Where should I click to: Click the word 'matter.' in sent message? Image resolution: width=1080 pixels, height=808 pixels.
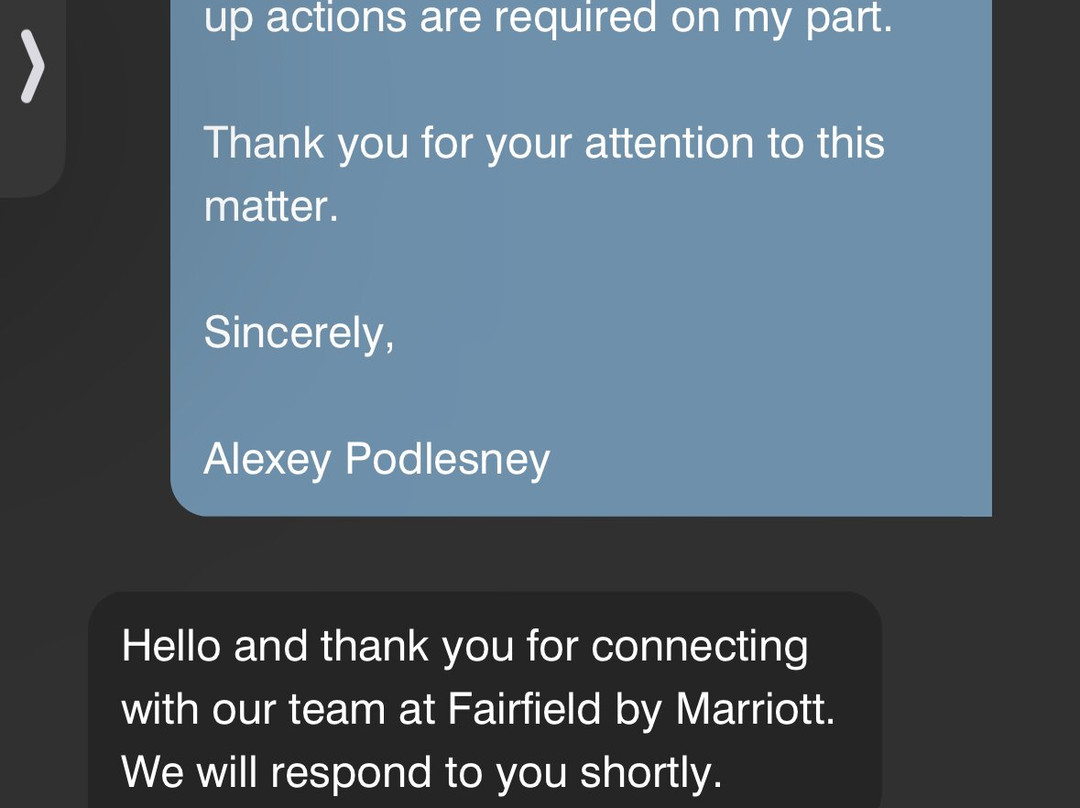pyautogui.click(x=270, y=207)
